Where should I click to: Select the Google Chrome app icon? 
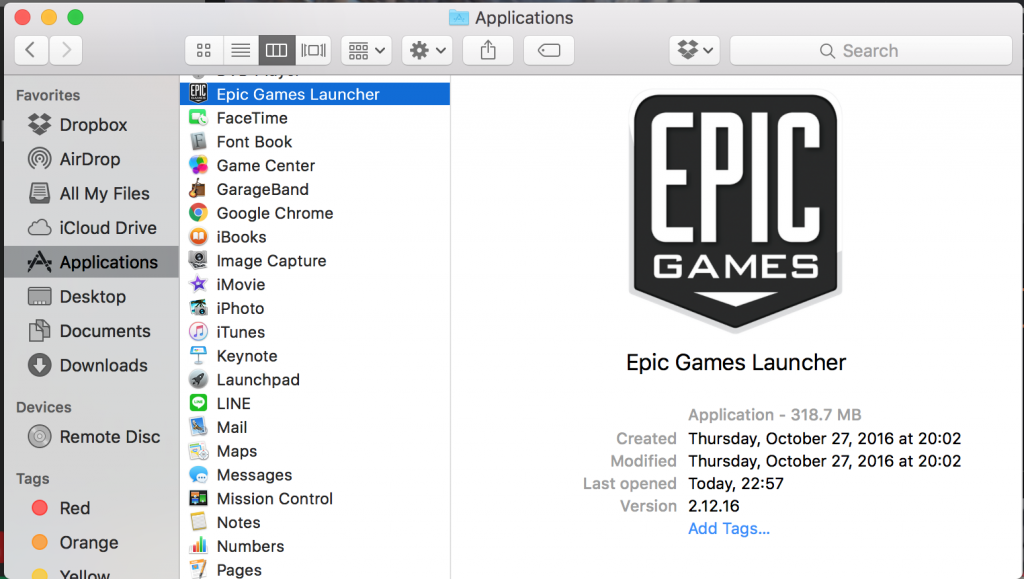click(x=199, y=213)
